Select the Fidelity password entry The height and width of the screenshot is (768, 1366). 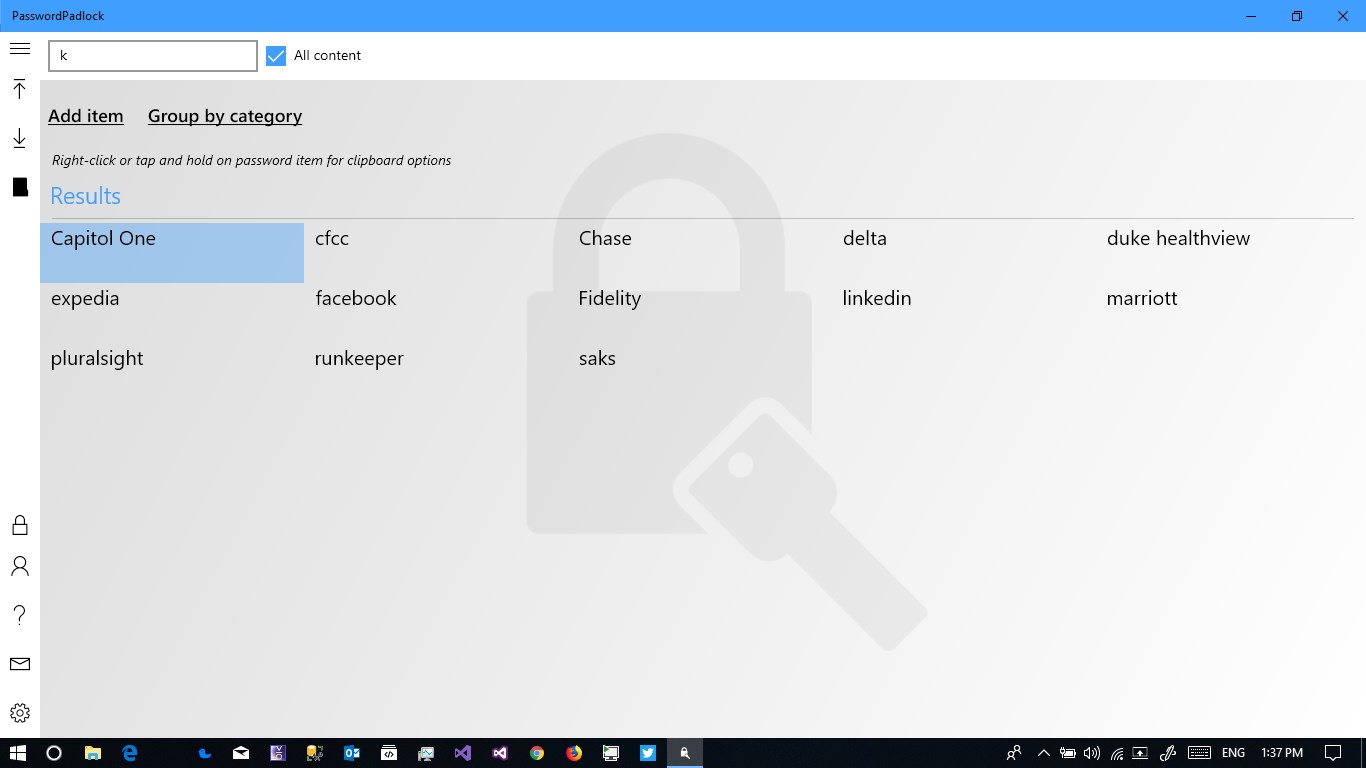609,298
